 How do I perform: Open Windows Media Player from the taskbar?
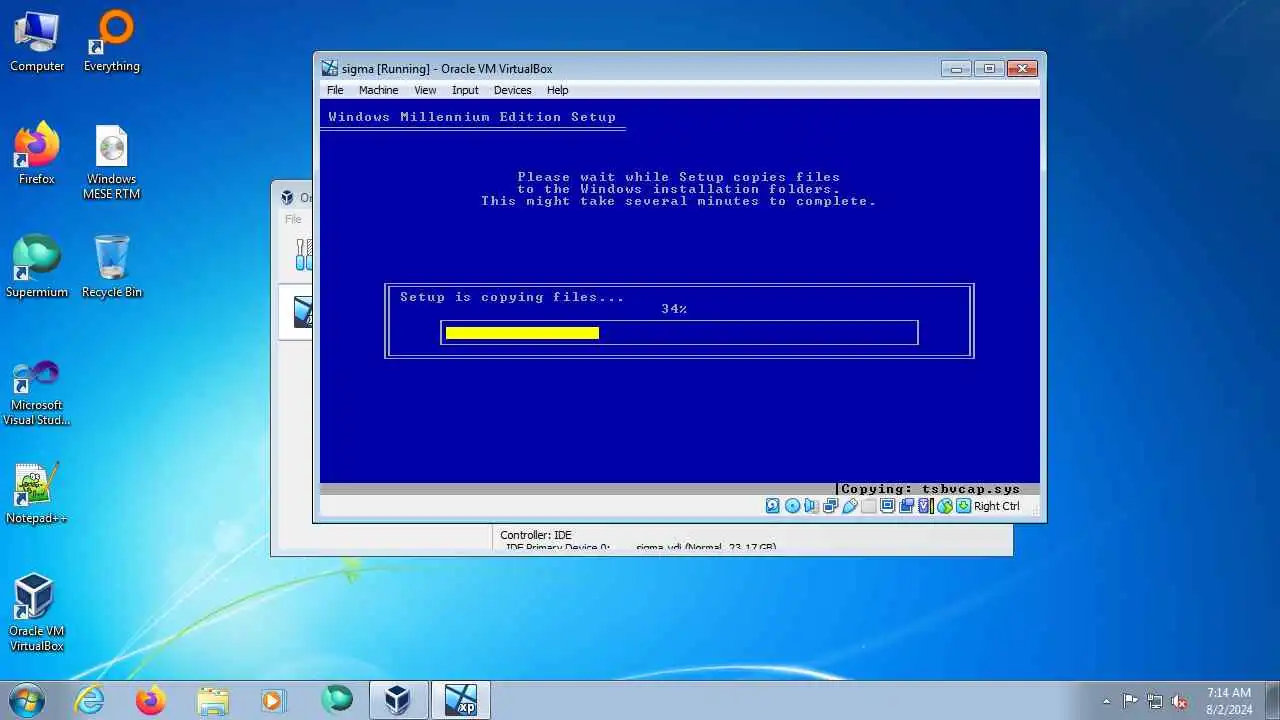coord(274,700)
